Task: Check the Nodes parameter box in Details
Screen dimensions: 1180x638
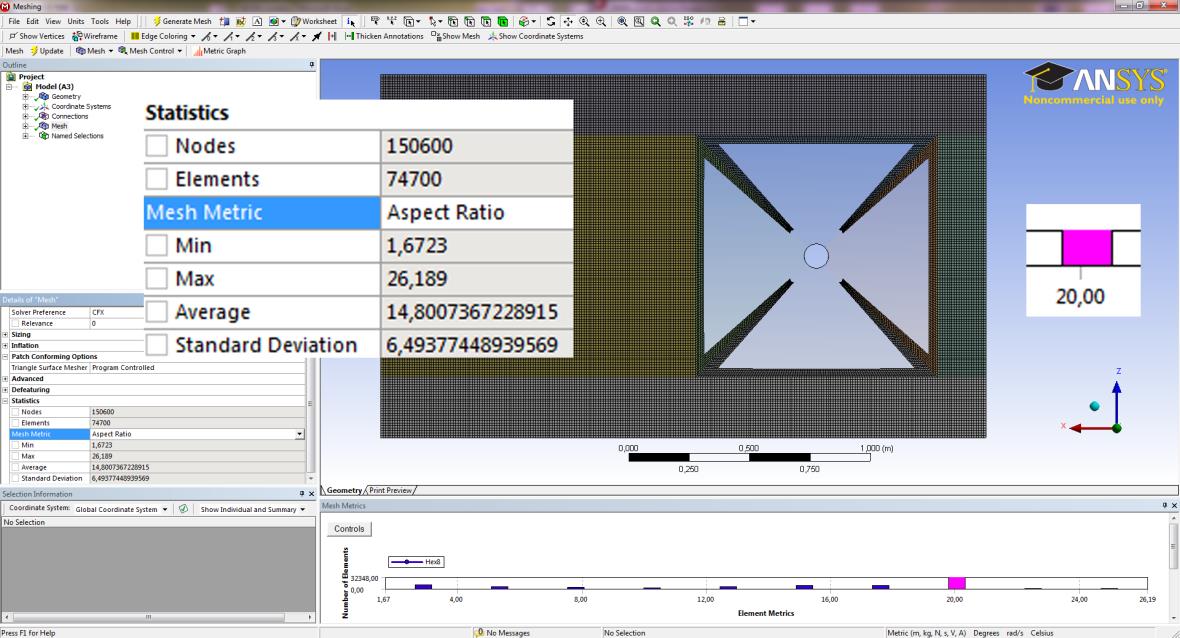Action: pos(15,412)
